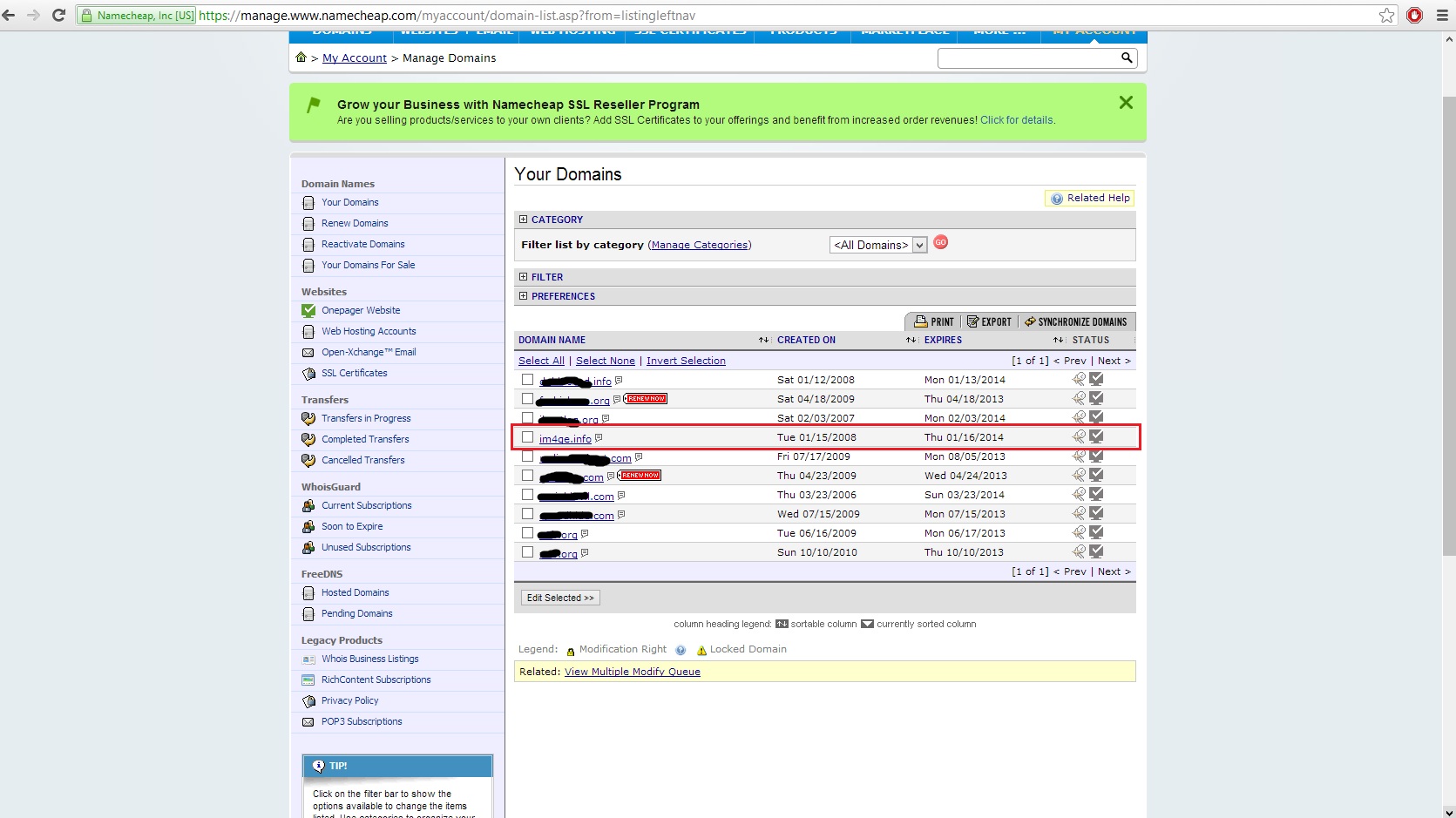Expand the CATEGORY section
1456x818 pixels.
tap(524, 220)
